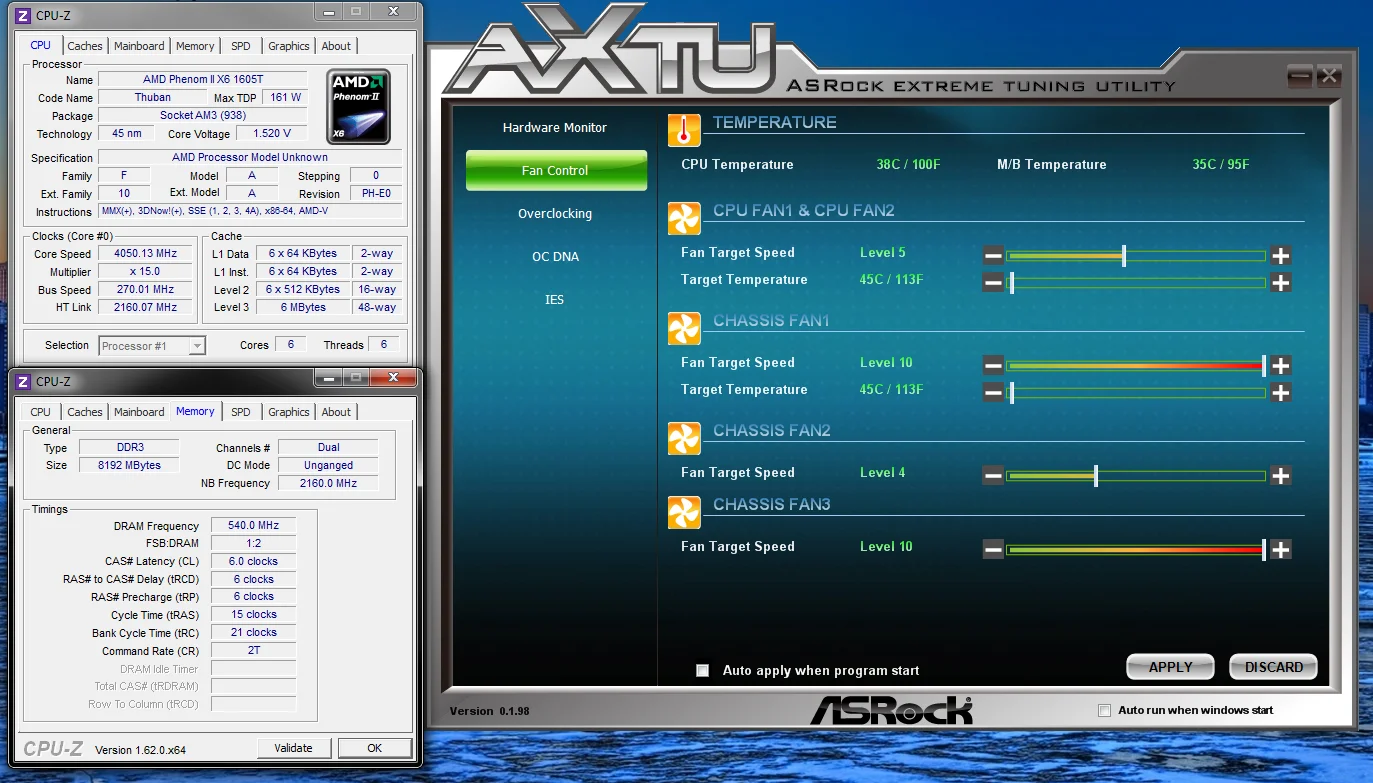Increase Chassis Fan1 target temperature with plus
The height and width of the screenshot is (783, 1373).
[1281, 393]
